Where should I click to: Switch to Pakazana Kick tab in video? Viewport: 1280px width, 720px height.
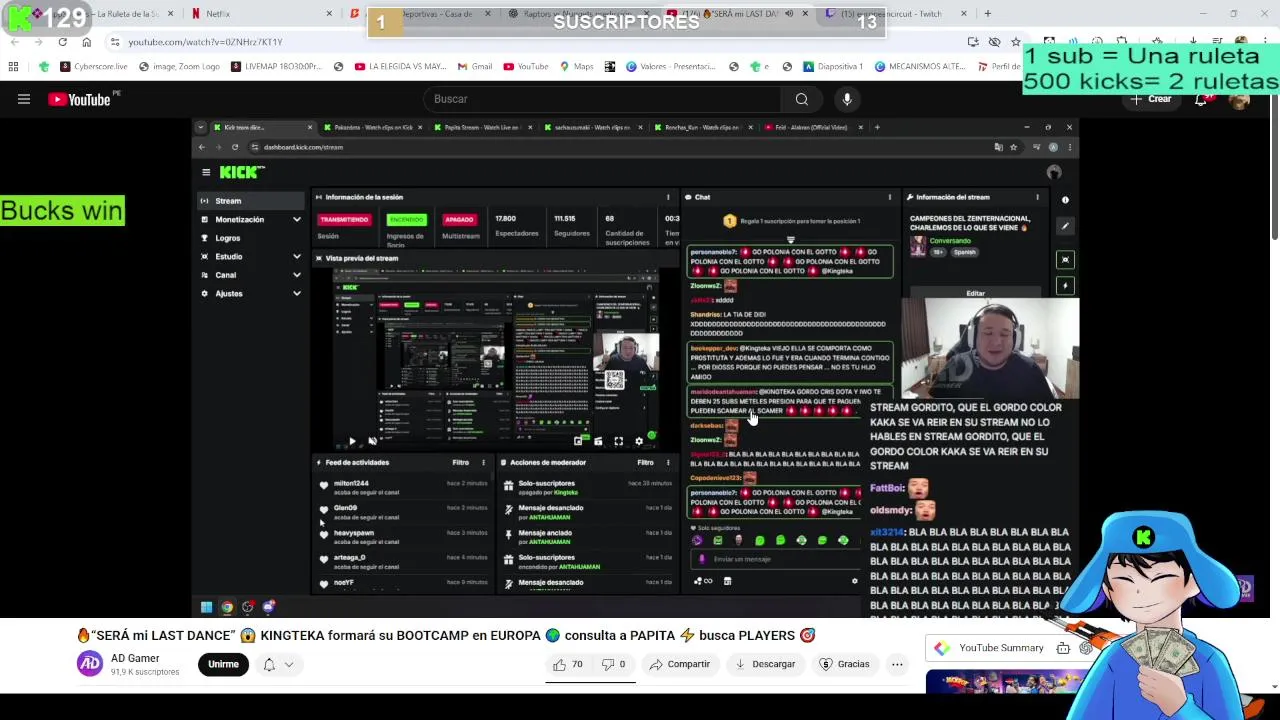point(373,127)
